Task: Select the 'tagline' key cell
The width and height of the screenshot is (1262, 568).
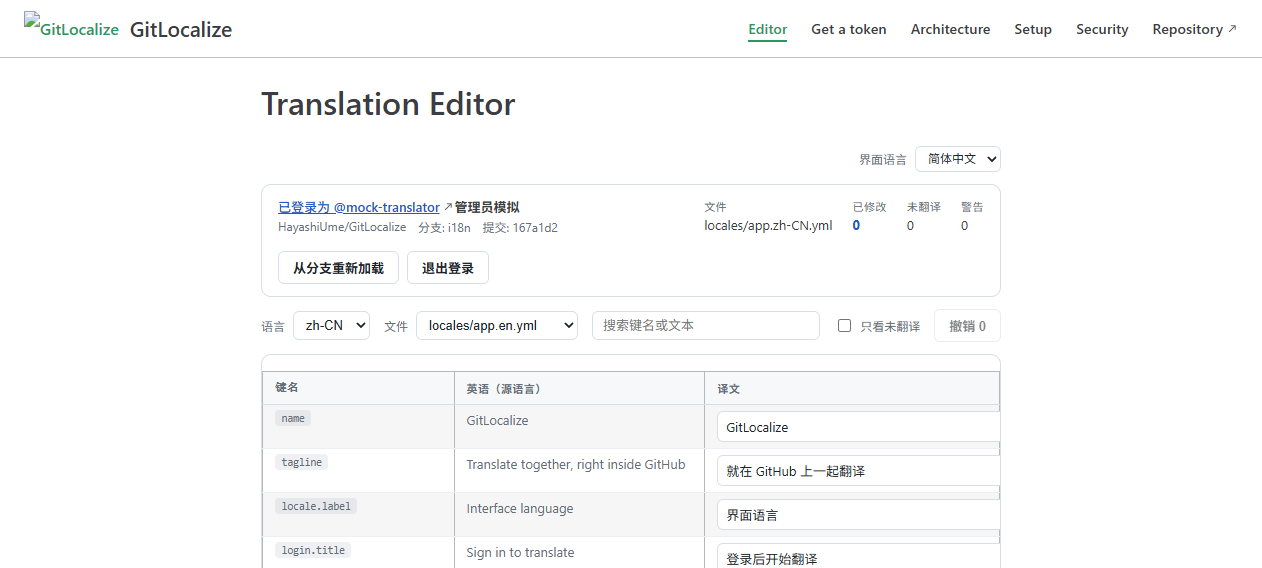Action: point(358,471)
